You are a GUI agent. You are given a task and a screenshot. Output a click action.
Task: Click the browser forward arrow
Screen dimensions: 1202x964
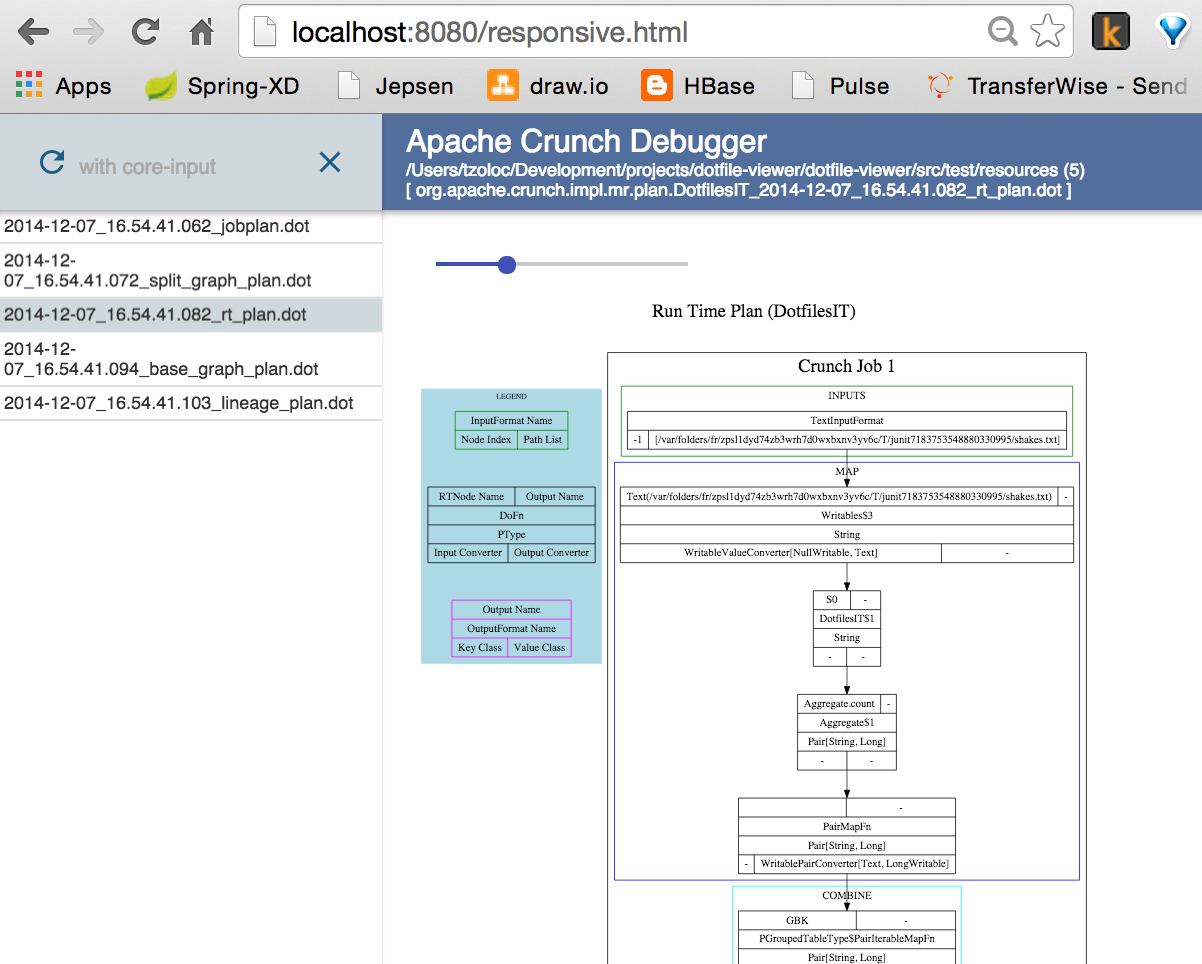click(x=89, y=32)
